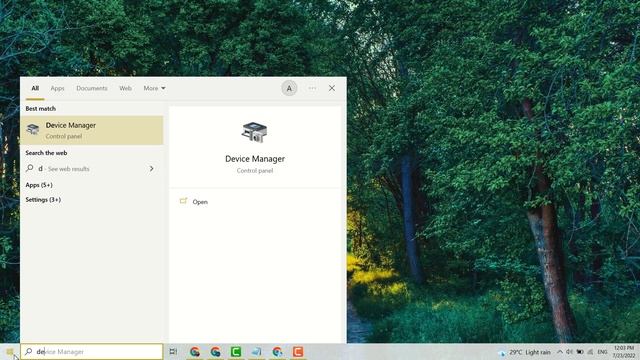Click the Device Manager title in preview pane
640x360 pixels.
click(x=255, y=159)
